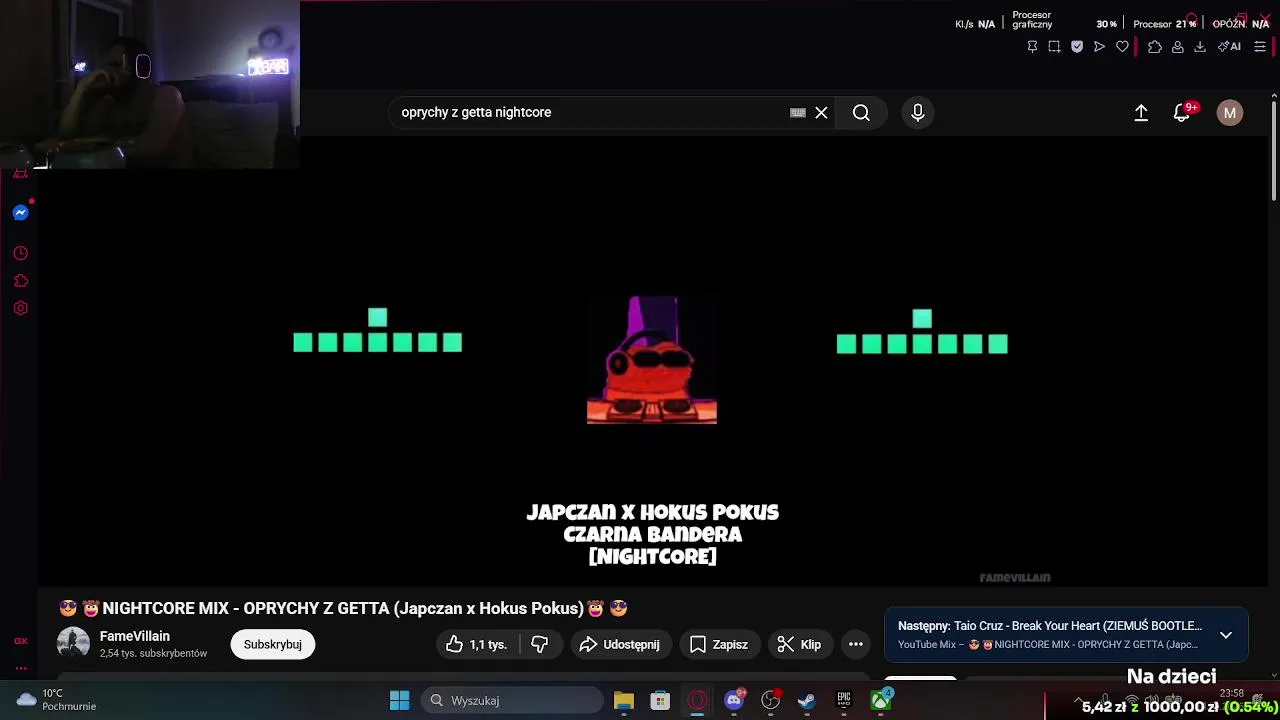
Task: Open the Windows Start button
Action: (399, 701)
